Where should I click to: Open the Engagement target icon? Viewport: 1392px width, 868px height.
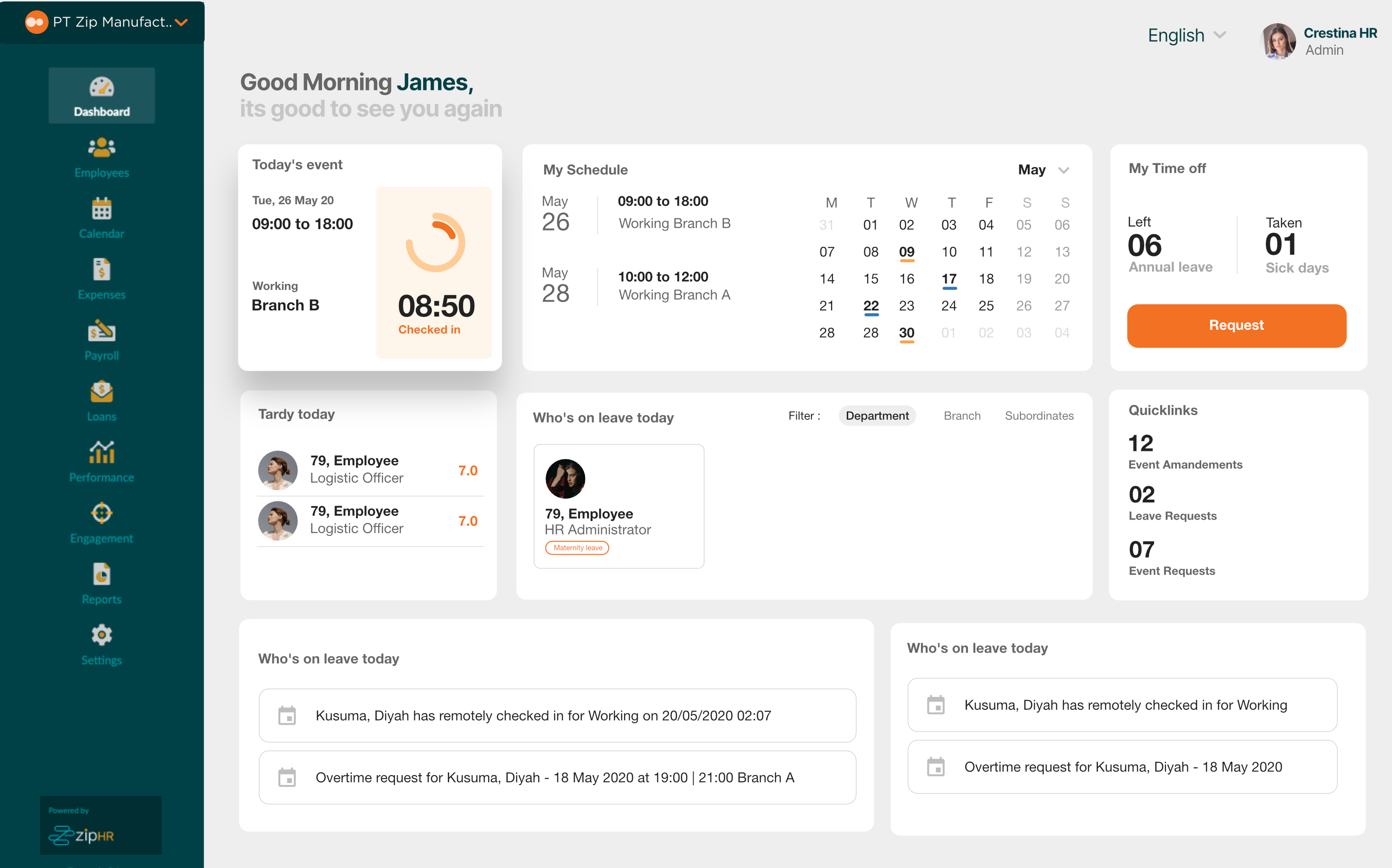pos(102,513)
